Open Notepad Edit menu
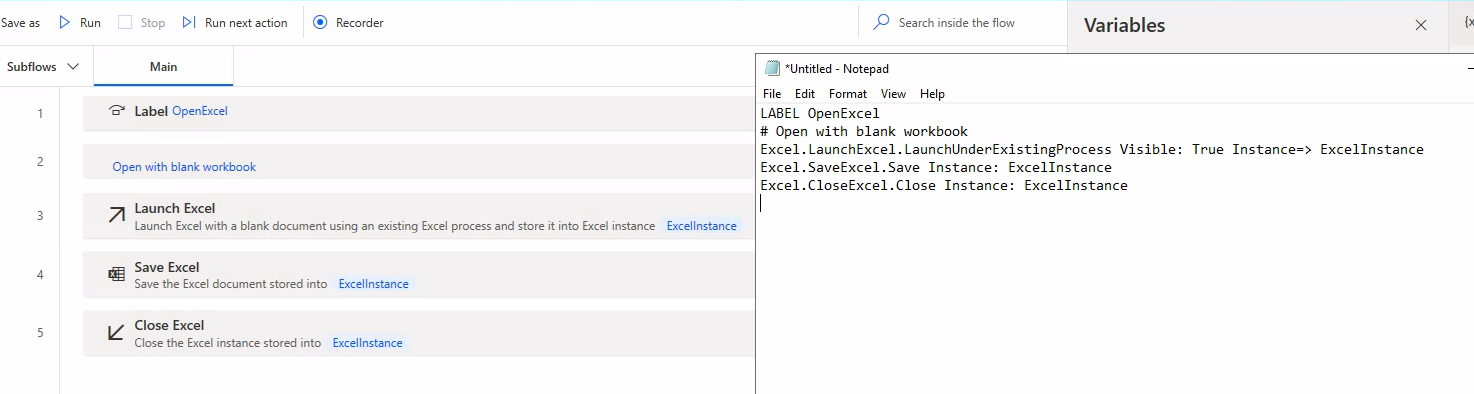Screen dimensions: 1474x394 [805, 94]
